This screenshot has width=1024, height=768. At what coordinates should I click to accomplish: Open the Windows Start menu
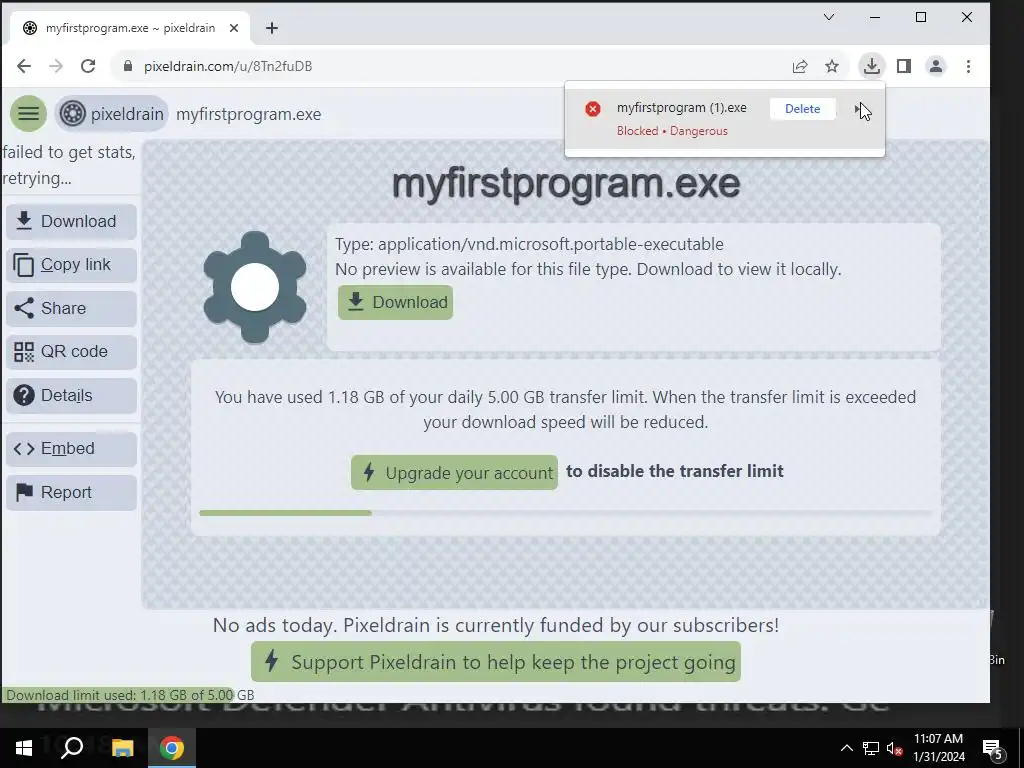pos(24,748)
